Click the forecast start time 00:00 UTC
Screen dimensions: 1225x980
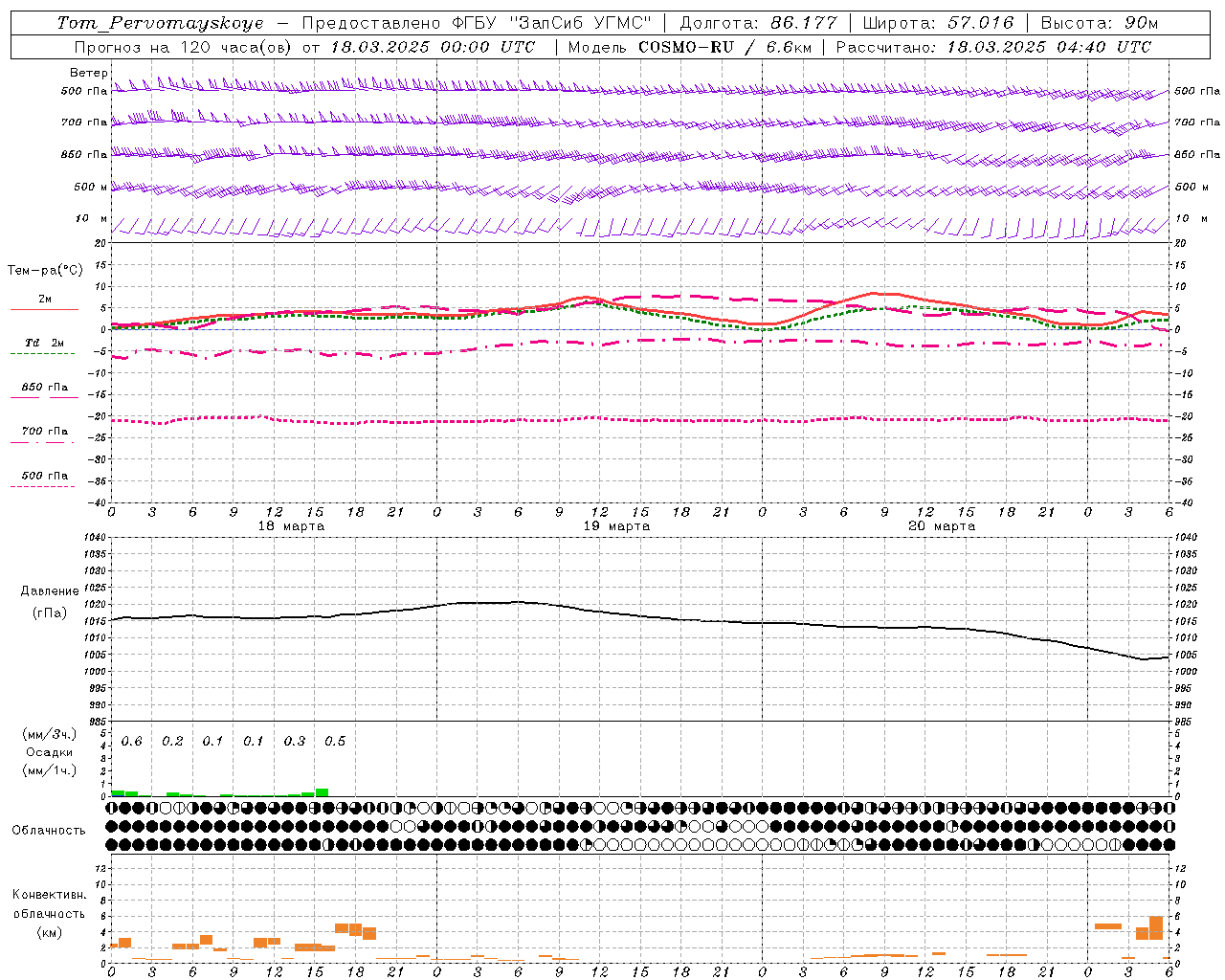(488, 47)
